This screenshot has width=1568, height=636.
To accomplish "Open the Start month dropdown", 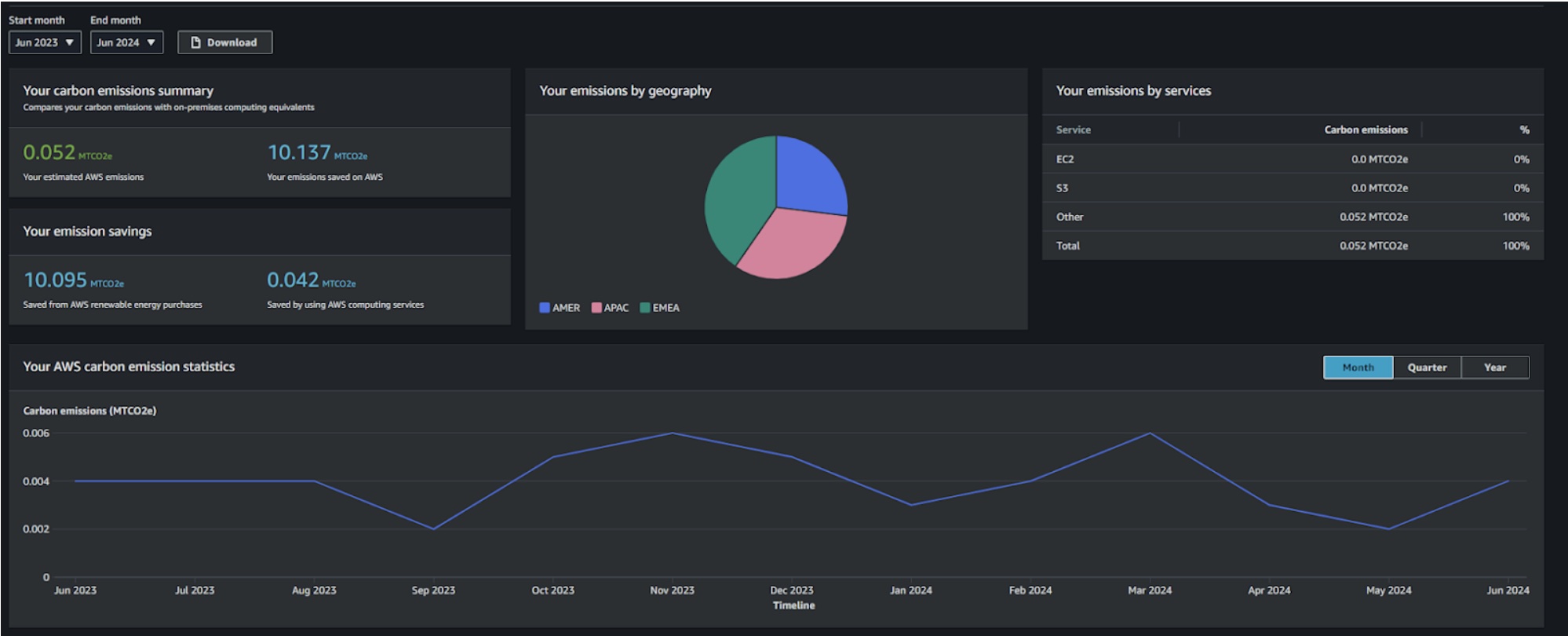I will point(45,42).
